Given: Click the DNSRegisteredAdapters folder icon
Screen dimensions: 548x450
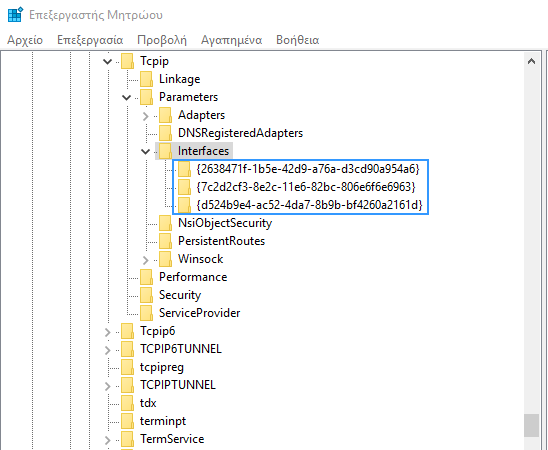Looking at the screenshot, I should 165,133.
